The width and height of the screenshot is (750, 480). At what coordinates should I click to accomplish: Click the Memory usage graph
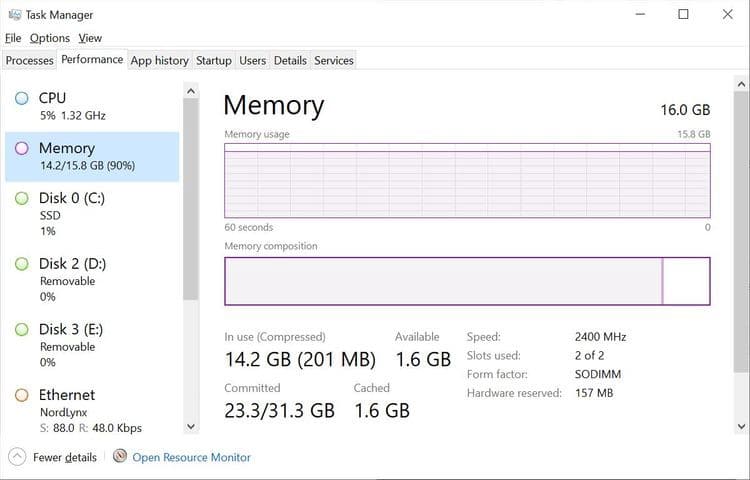coord(467,180)
